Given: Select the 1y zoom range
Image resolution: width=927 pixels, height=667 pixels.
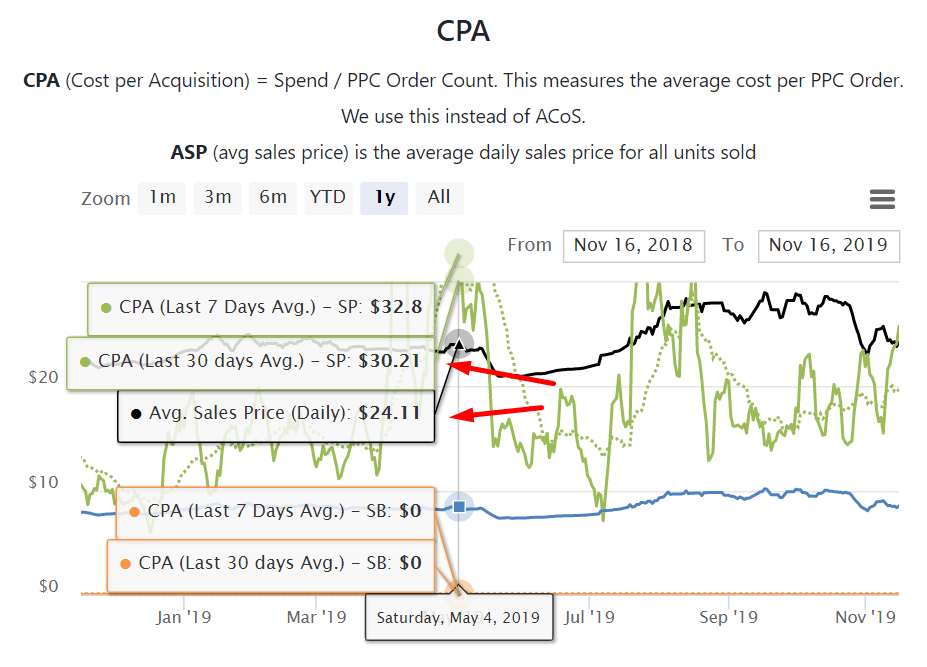Looking at the screenshot, I should coord(385,197).
